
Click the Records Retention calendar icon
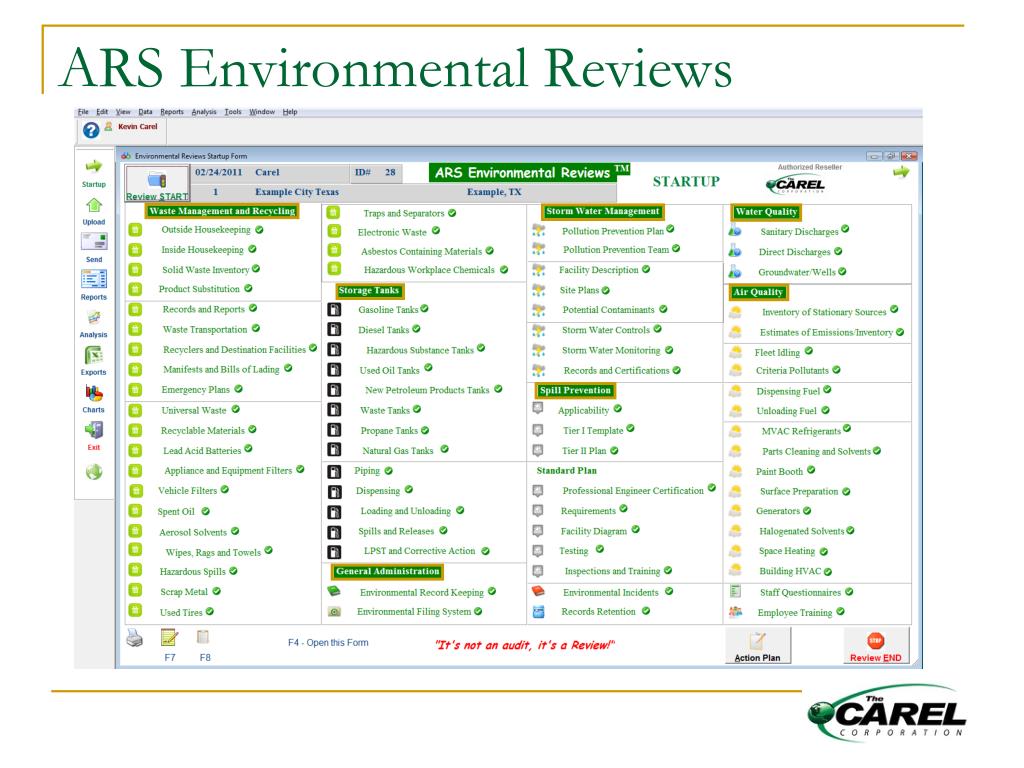[x=538, y=612]
